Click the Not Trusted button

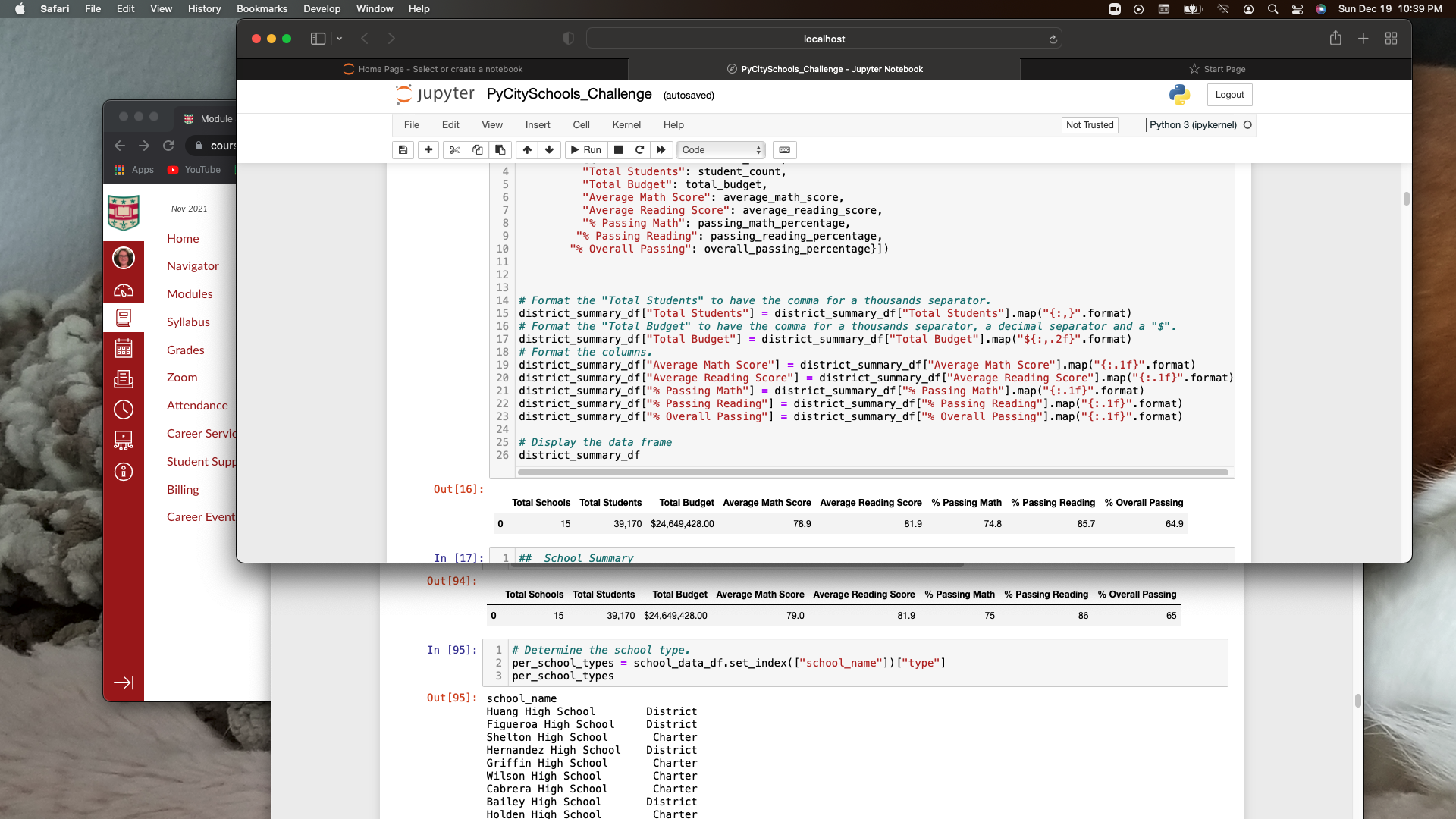(x=1090, y=125)
